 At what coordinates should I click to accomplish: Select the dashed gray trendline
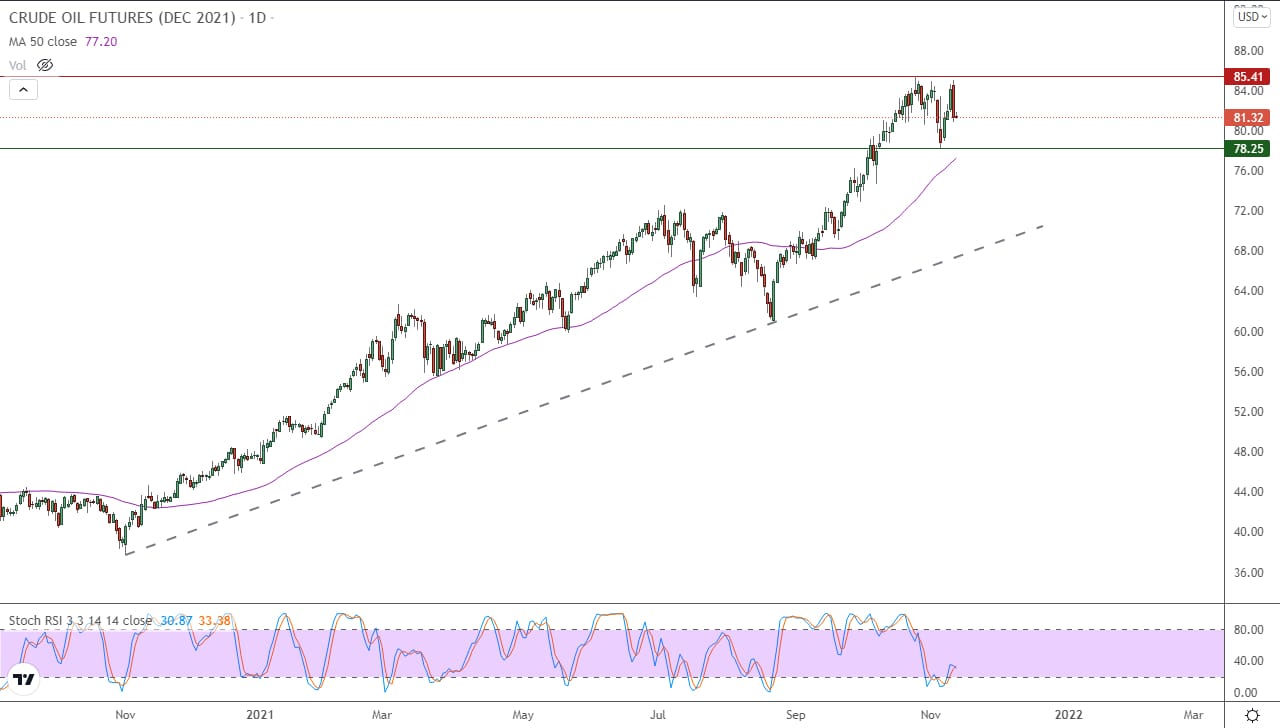tap(585, 390)
